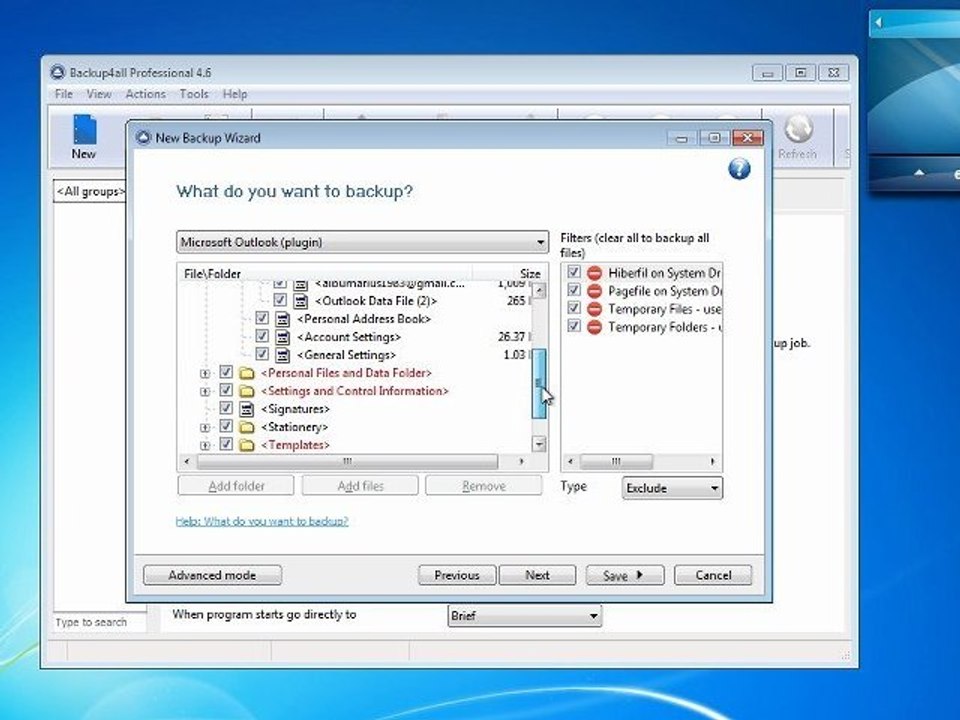This screenshot has width=960, height=720.
Task: Expand the Personal Files and Data Folder node
Action: click(205, 373)
